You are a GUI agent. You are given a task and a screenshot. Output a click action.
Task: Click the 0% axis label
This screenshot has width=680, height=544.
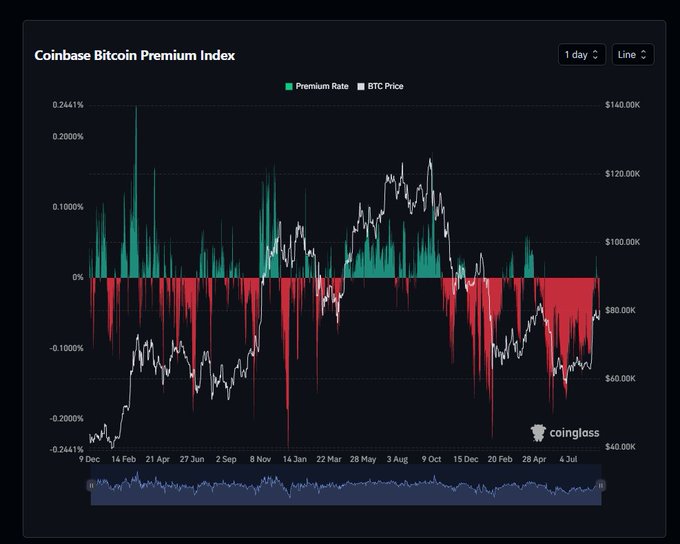tap(78, 277)
